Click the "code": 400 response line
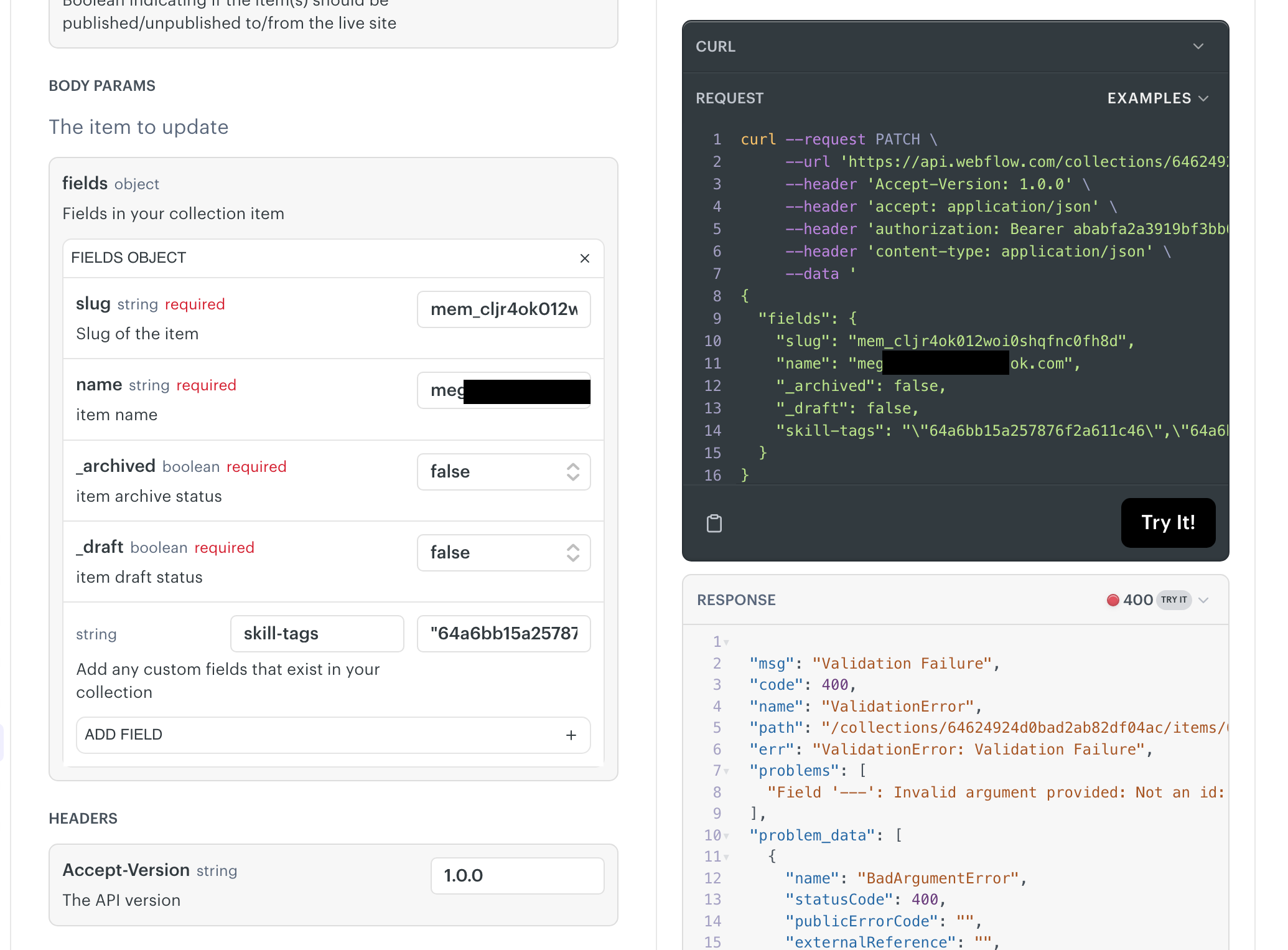This screenshot has height=950, width=1288. (x=803, y=685)
